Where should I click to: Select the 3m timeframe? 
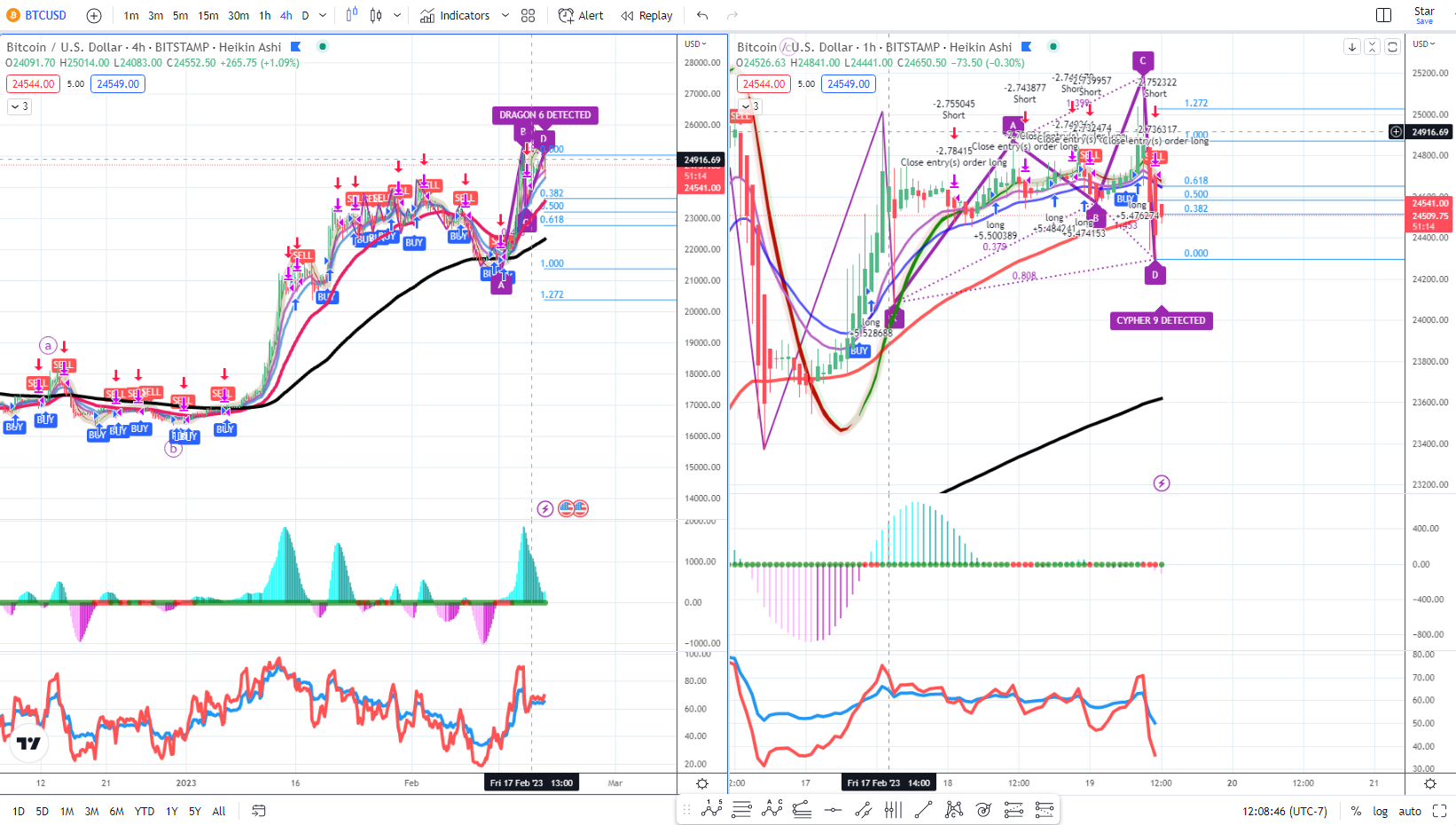coord(155,15)
